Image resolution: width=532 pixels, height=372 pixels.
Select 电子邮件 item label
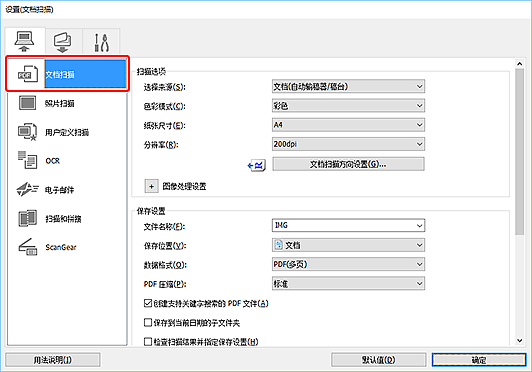pyautogui.click(x=59, y=190)
